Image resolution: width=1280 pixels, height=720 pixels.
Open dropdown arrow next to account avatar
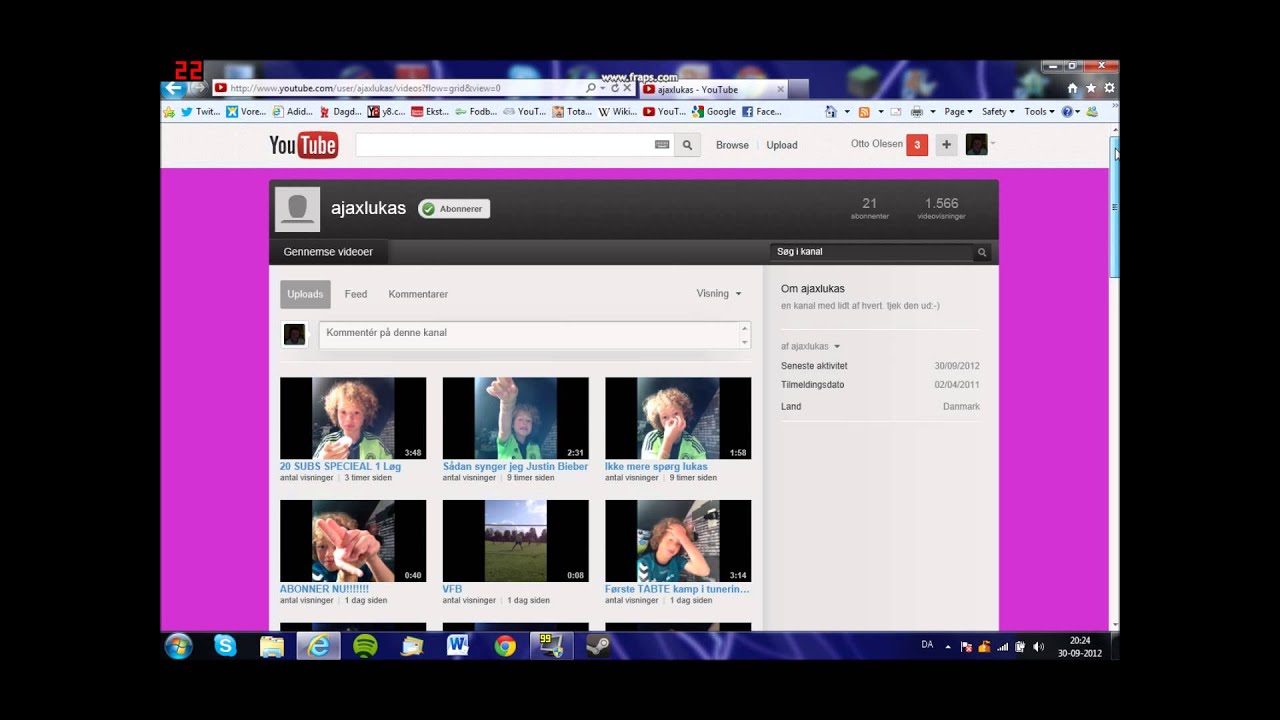993,144
